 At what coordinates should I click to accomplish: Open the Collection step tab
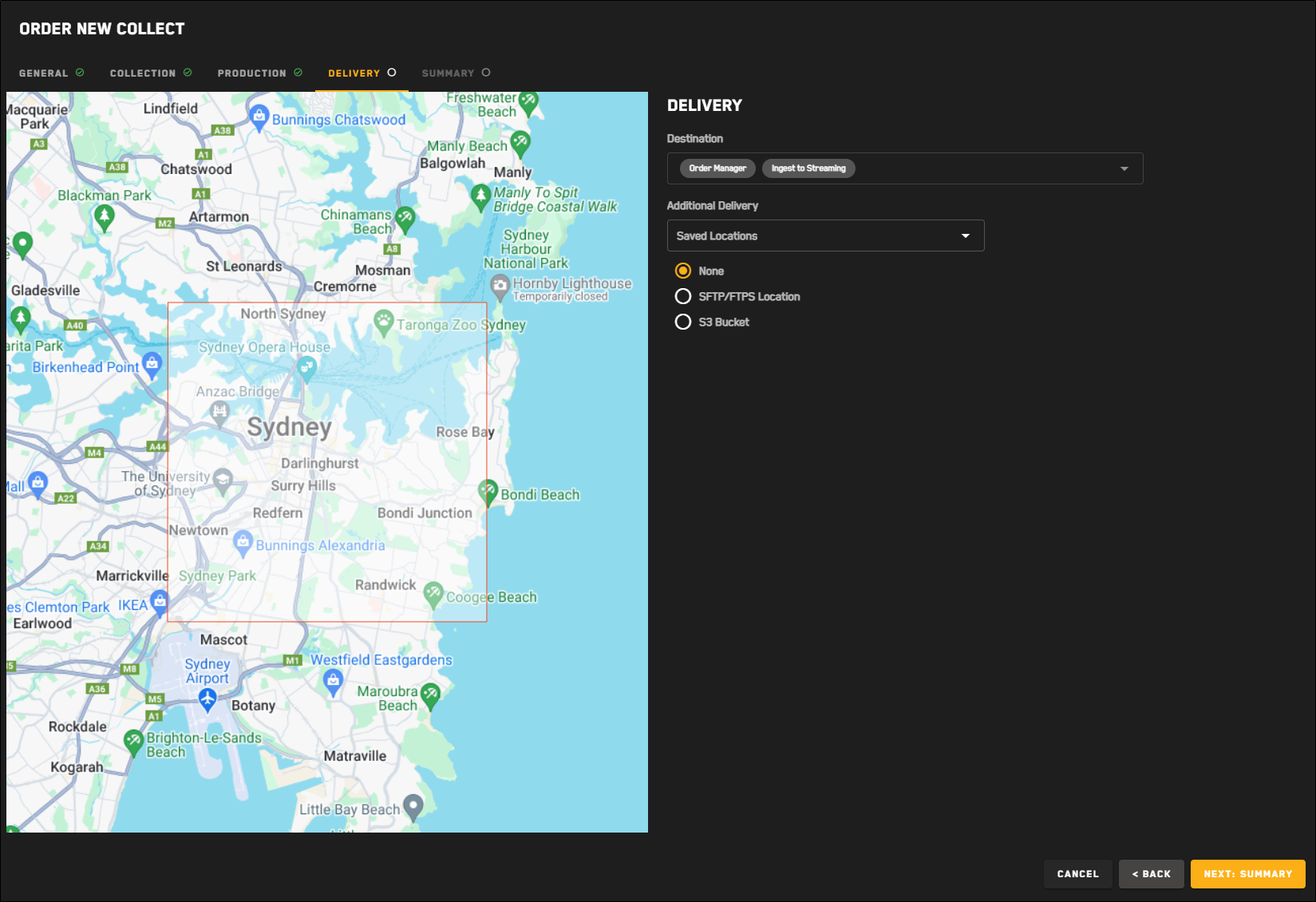click(x=150, y=73)
